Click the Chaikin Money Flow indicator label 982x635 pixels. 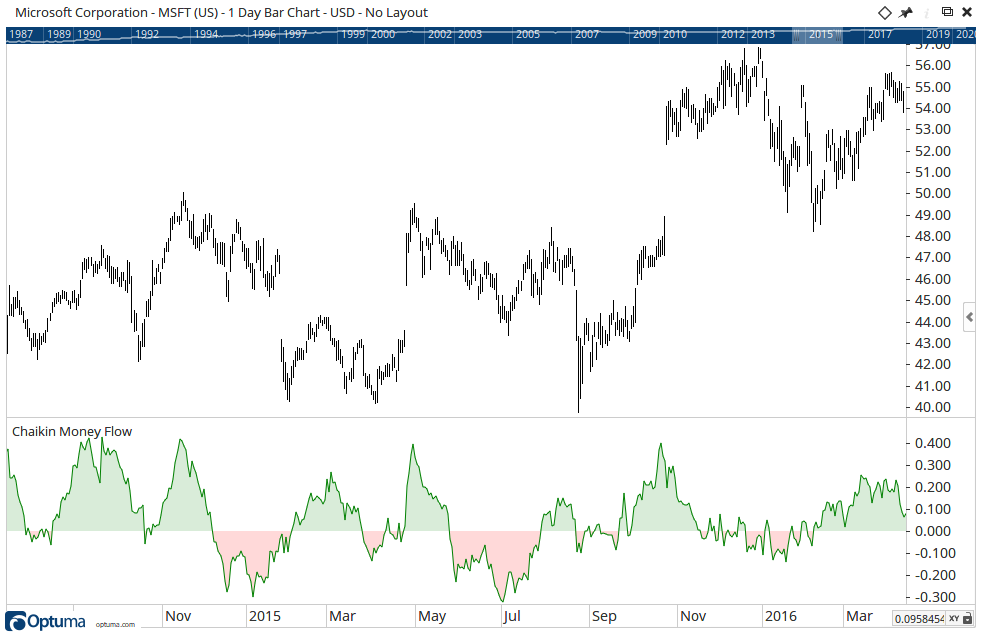coord(72,431)
